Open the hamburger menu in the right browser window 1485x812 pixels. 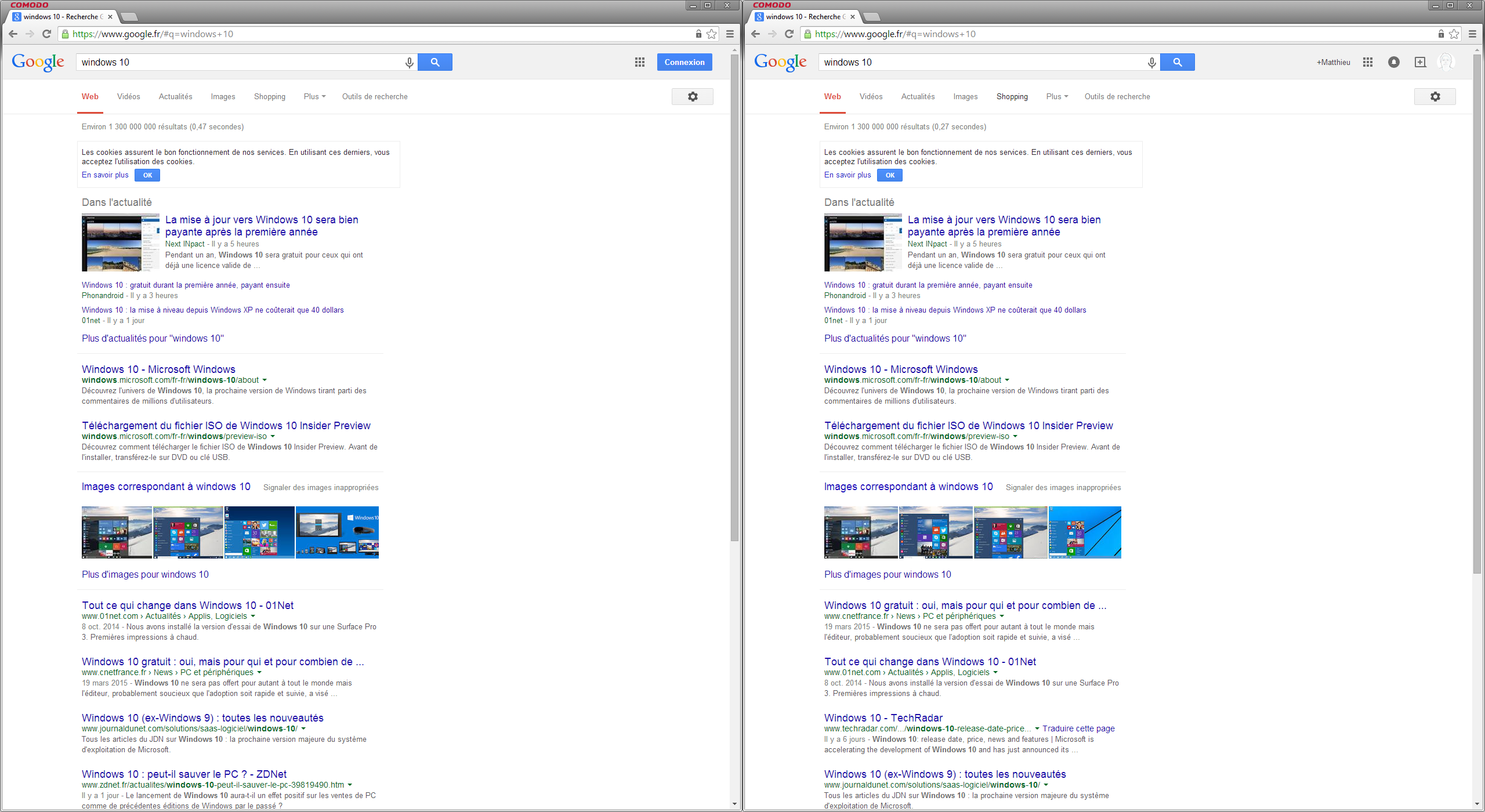tap(1473, 34)
